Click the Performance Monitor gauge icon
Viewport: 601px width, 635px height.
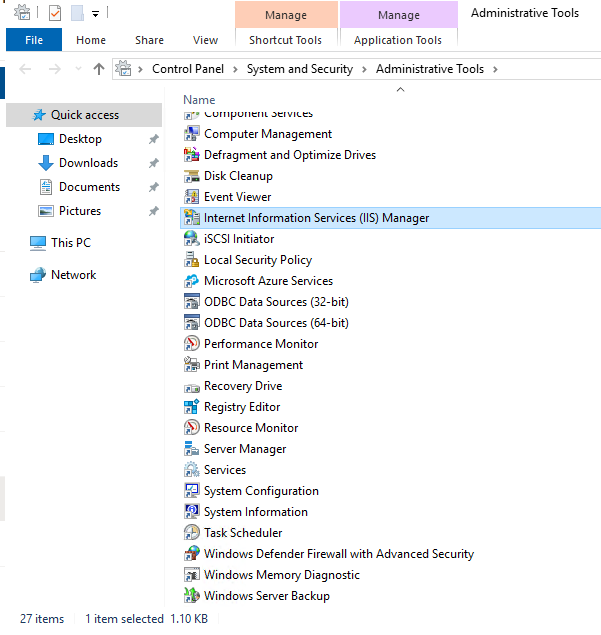coord(192,343)
